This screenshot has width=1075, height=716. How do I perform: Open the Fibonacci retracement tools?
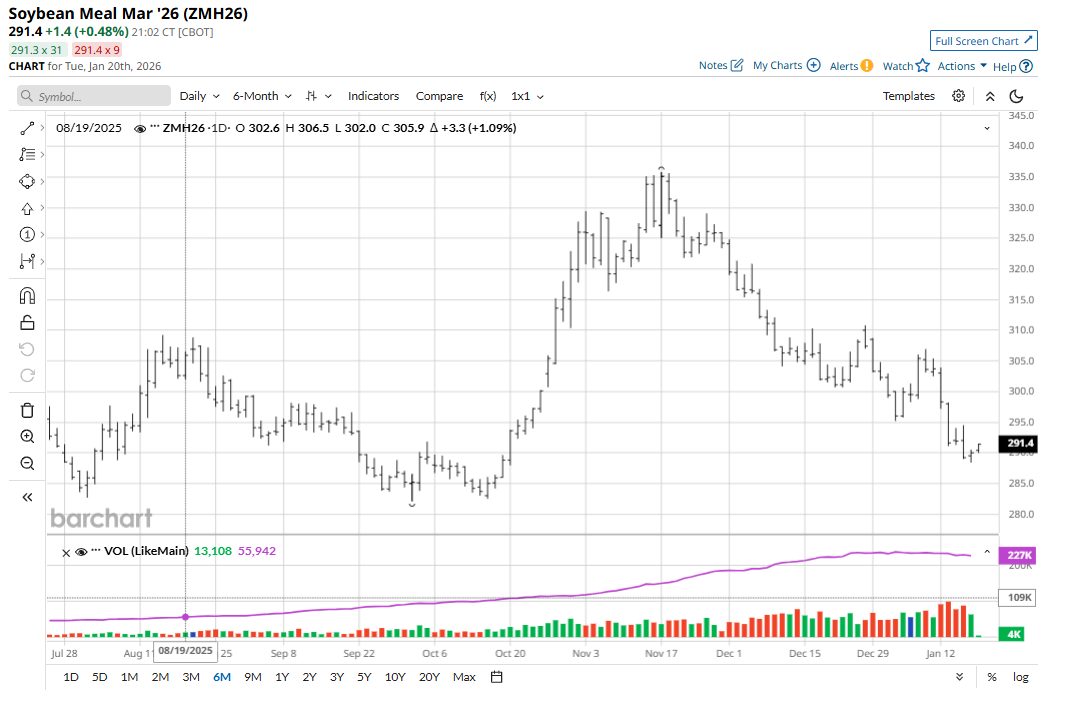(x=27, y=154)
